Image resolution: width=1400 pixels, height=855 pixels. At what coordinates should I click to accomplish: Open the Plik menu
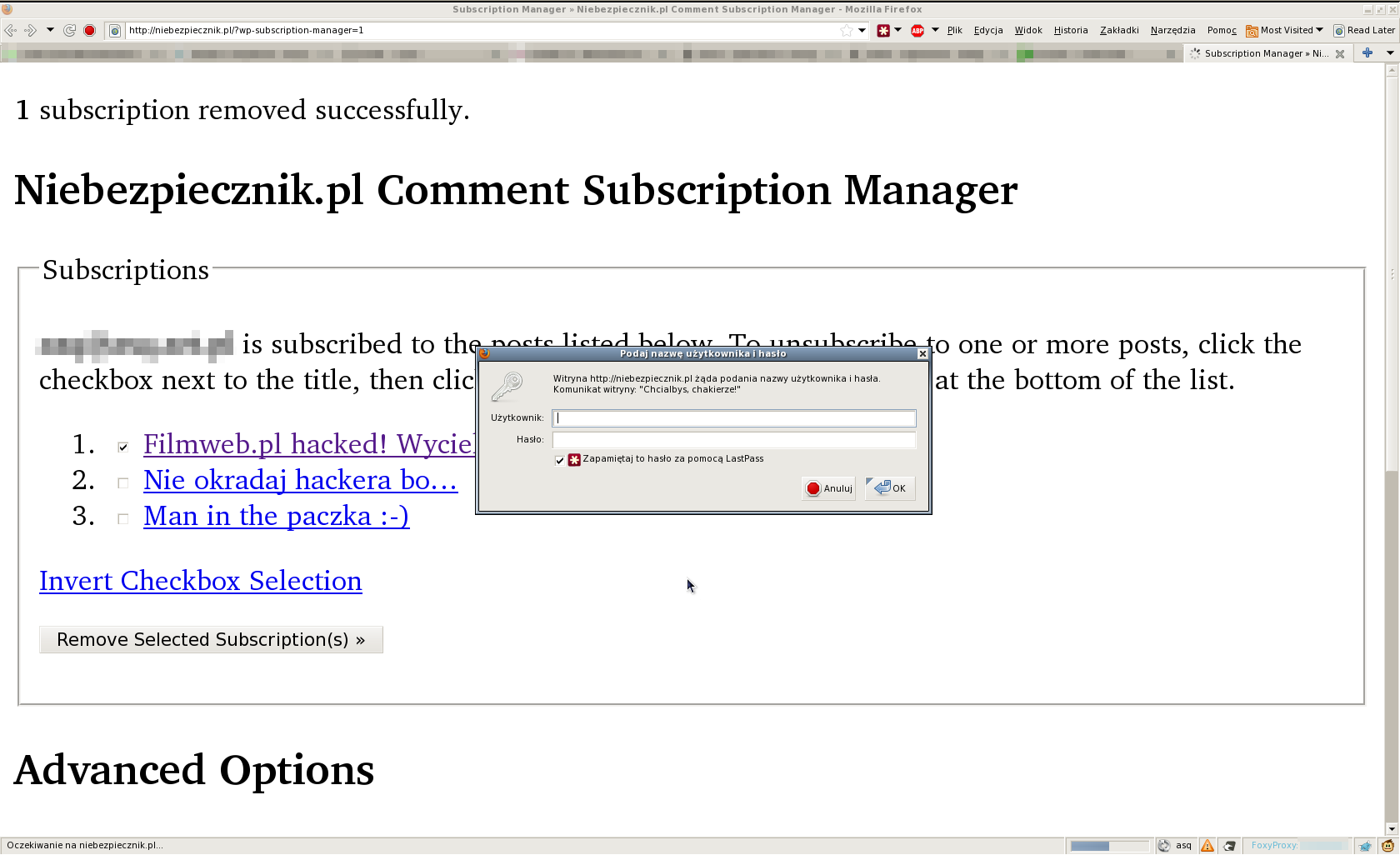pos(954,30)
